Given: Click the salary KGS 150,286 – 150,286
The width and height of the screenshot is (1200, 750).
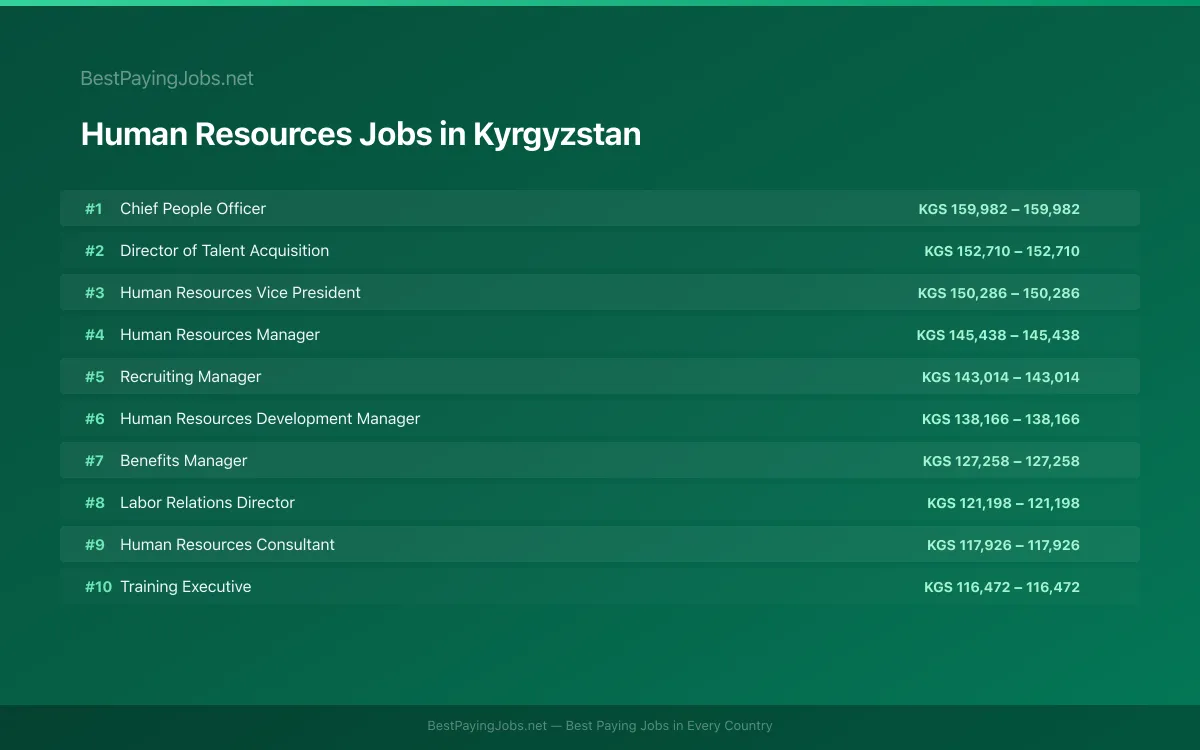Looking at the screenshot, I should [999, 293].
